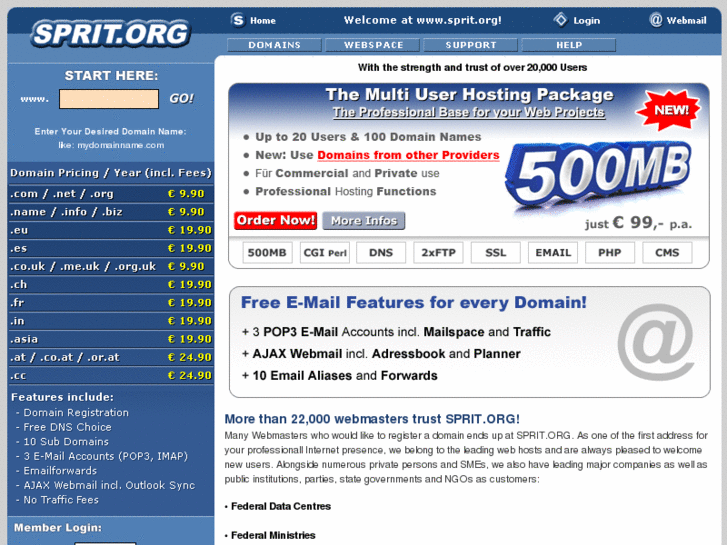727x545 pixels.
Task: Open the Login link
Action: pyautogui.click(x=587, y=20)
